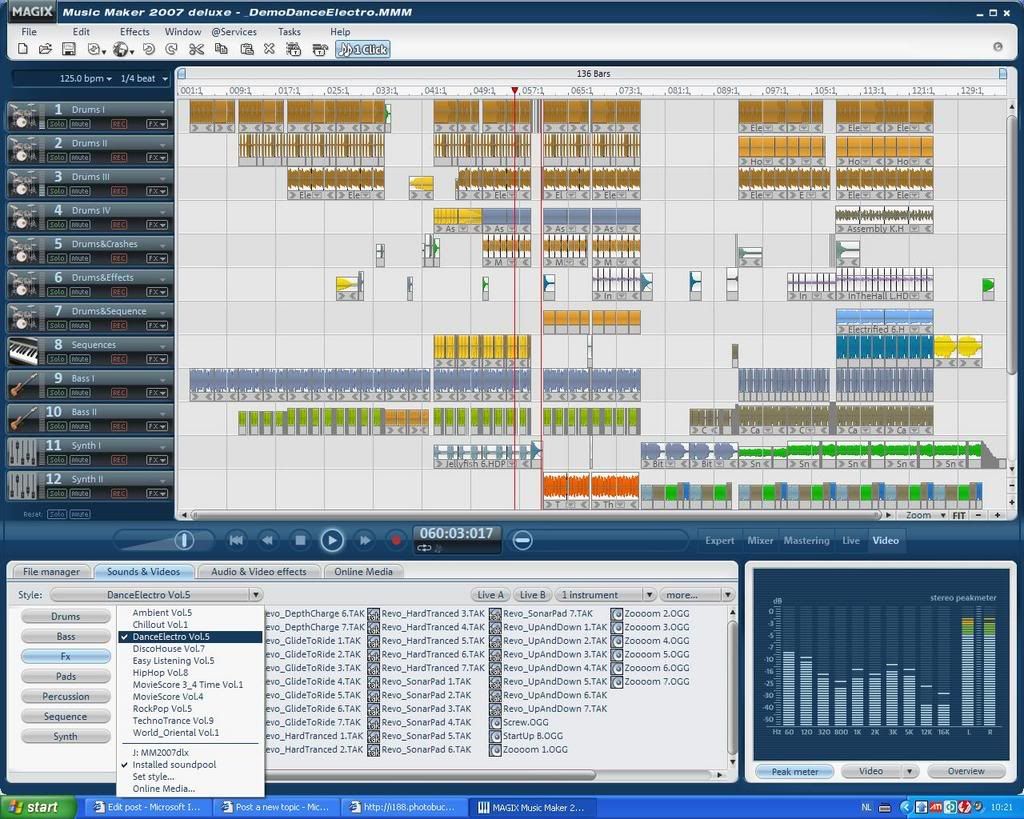Solo track 1 Drums I
This screenshot has height=819, width=1024.
click(x=57, y=123)
